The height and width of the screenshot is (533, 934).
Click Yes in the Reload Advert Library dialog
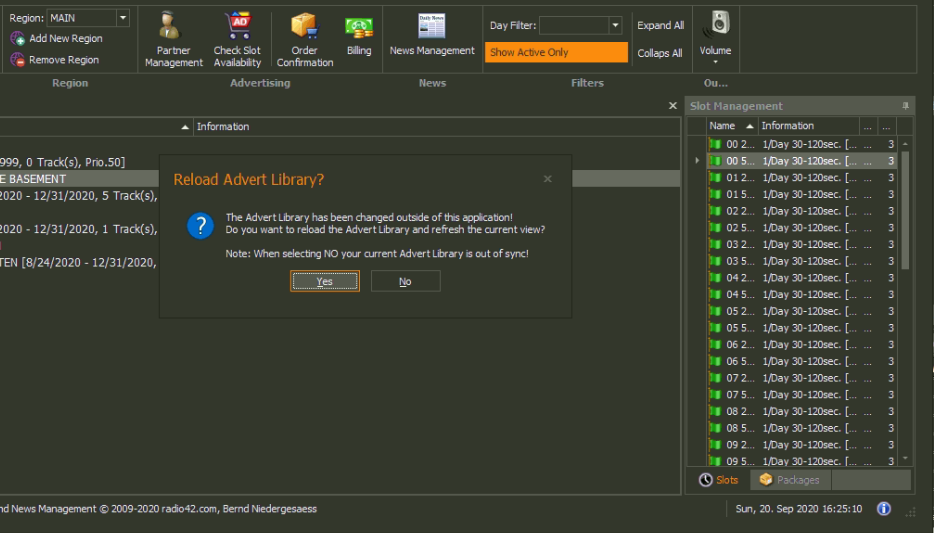pyautogui.click(x=325, y=281)
